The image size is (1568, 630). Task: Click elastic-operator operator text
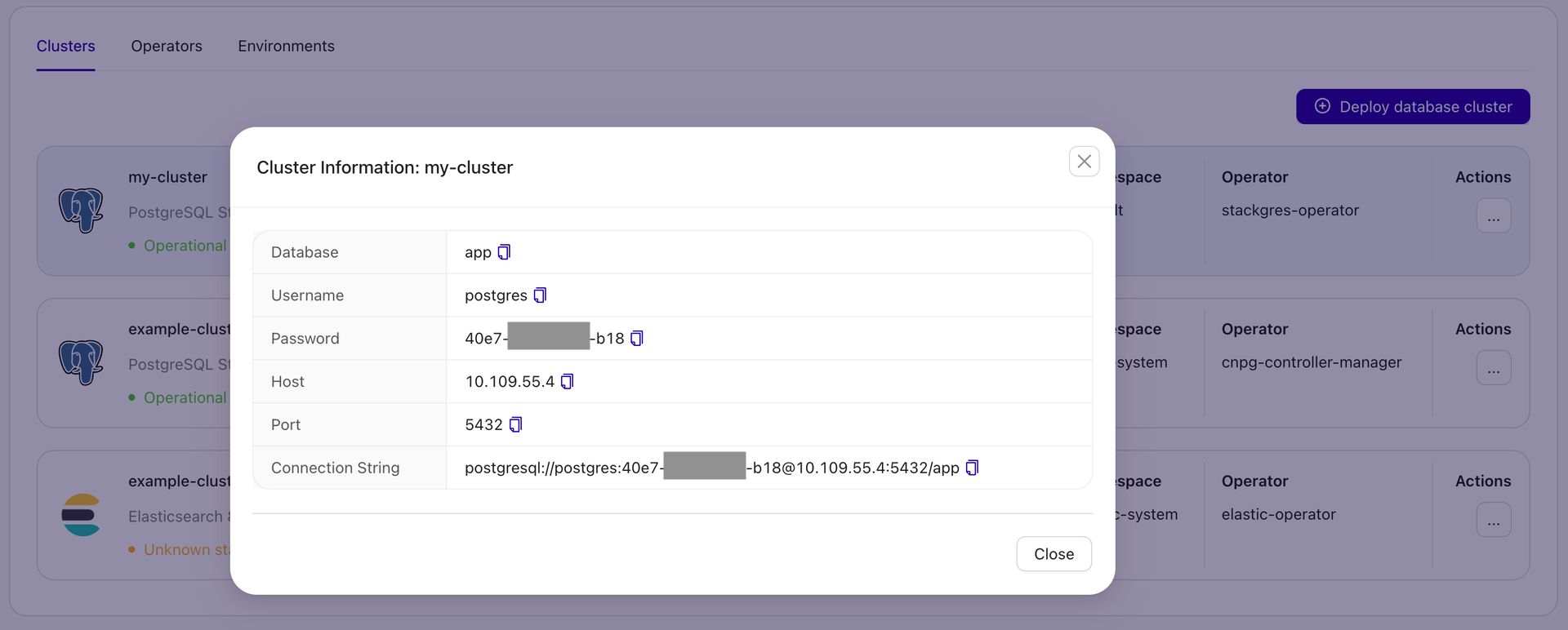click(x=1278, y=515)
